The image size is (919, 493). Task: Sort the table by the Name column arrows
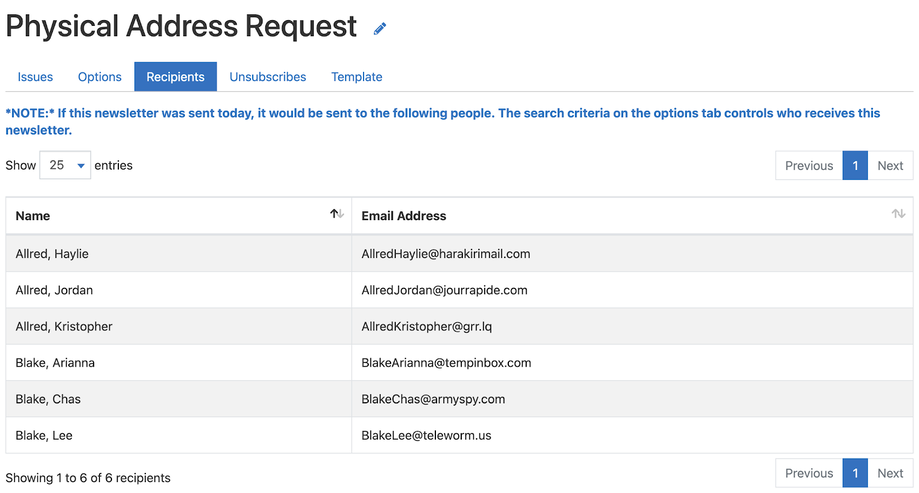336,214
